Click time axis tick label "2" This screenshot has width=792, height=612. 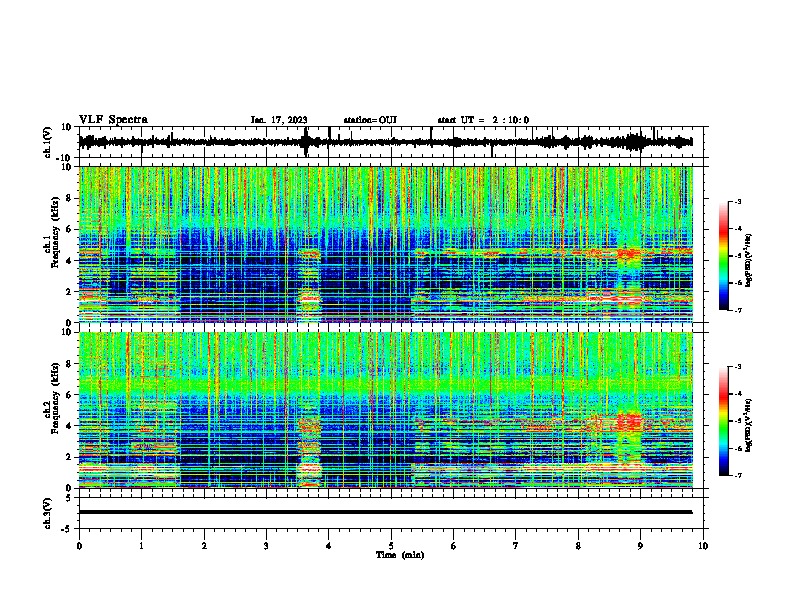coord(204,546)
